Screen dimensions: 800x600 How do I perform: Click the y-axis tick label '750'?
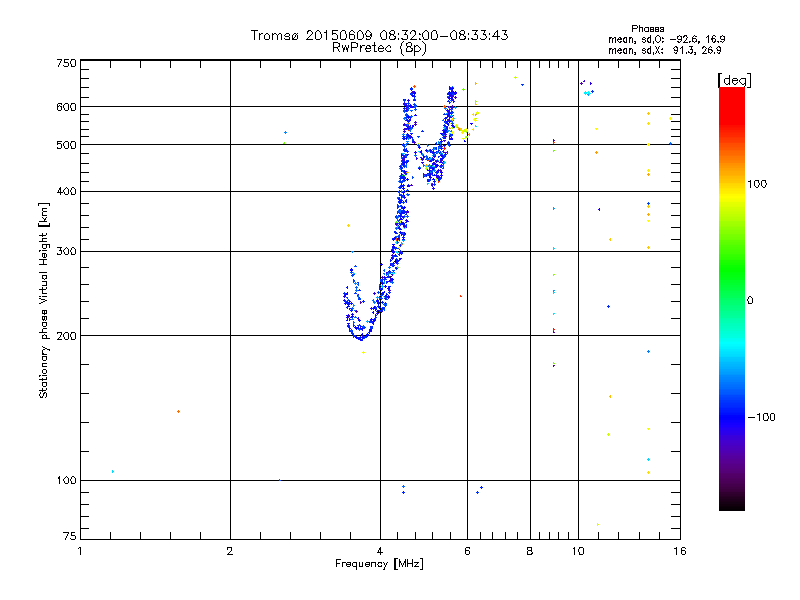[x=66, y=63]
